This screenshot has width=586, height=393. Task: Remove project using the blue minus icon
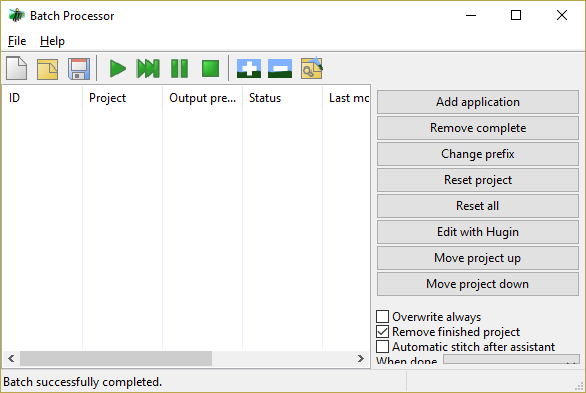(x=280, y=68)
